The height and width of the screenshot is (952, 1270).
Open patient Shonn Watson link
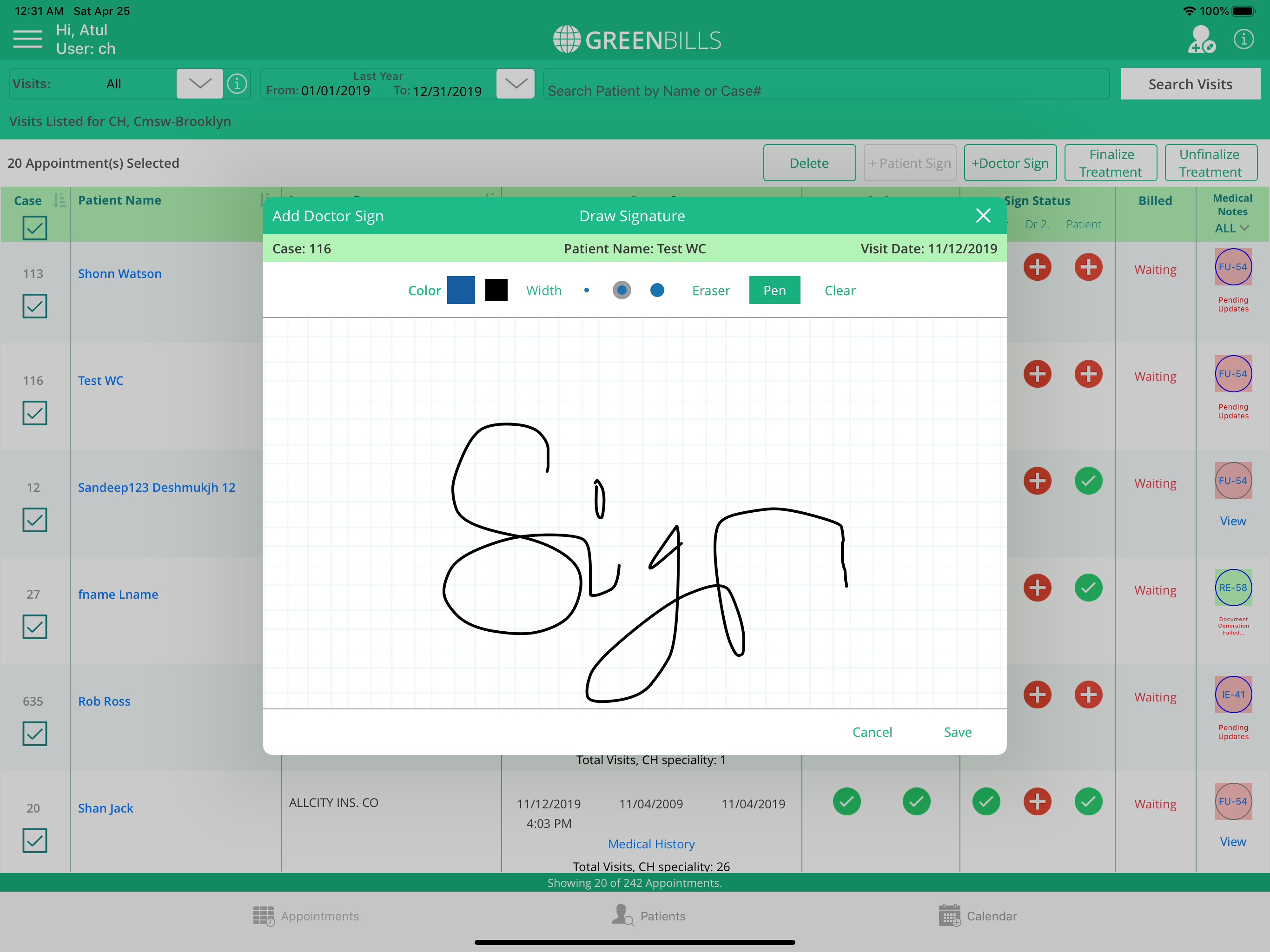119,273
